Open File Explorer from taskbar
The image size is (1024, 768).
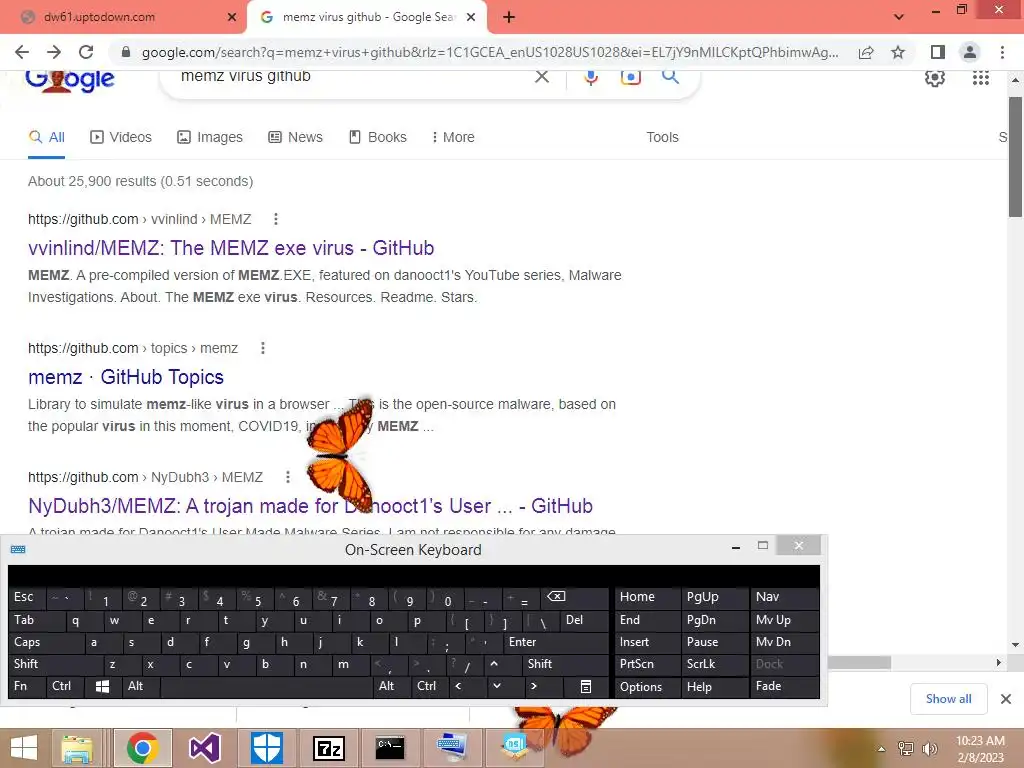pyautogui.click(x=77, y=748)
